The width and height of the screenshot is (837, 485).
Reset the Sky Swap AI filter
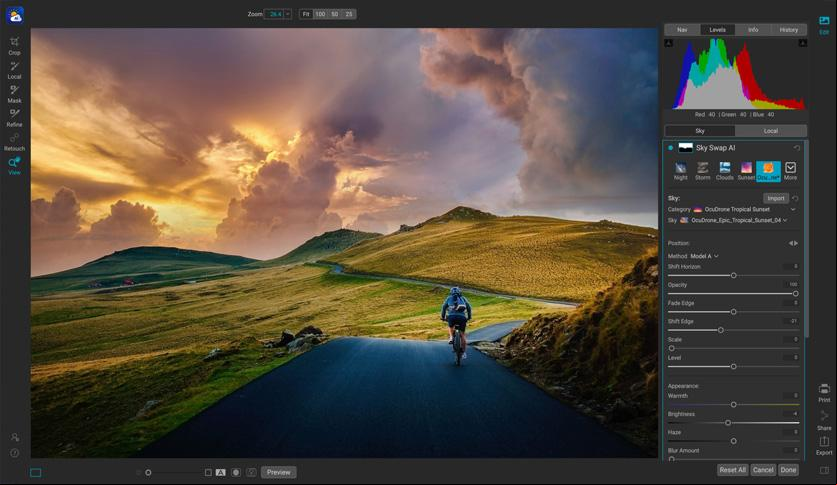796,148
